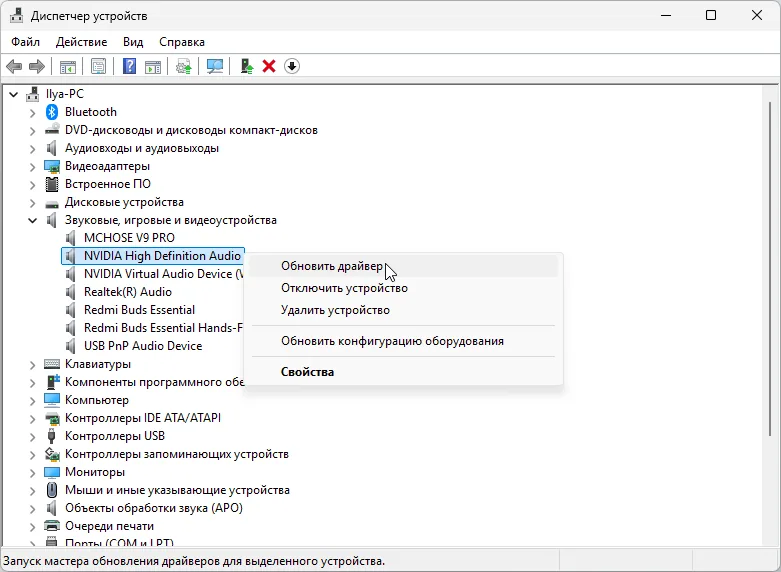The height and width of the screenshot is (572, 781).
Task: Select the MCHOSE V9 PRO device
Action: (129, 238)
